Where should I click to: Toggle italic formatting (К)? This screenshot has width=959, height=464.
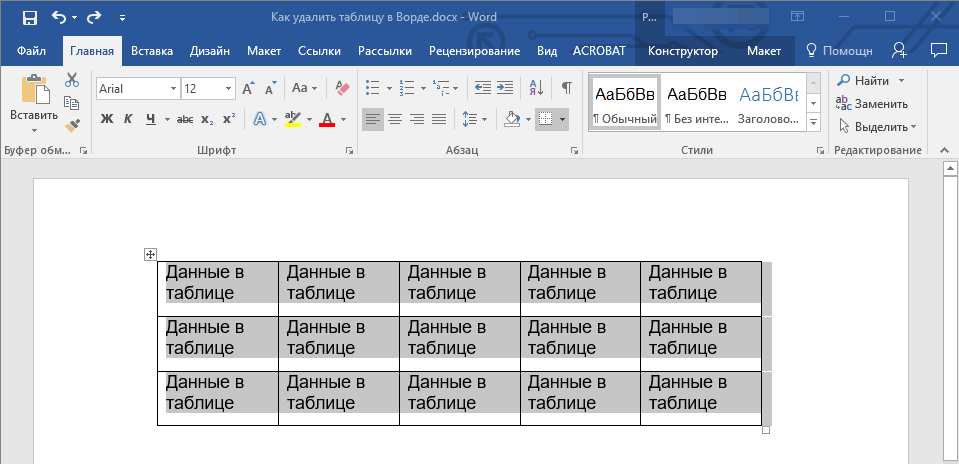click(x=128, y=120)
